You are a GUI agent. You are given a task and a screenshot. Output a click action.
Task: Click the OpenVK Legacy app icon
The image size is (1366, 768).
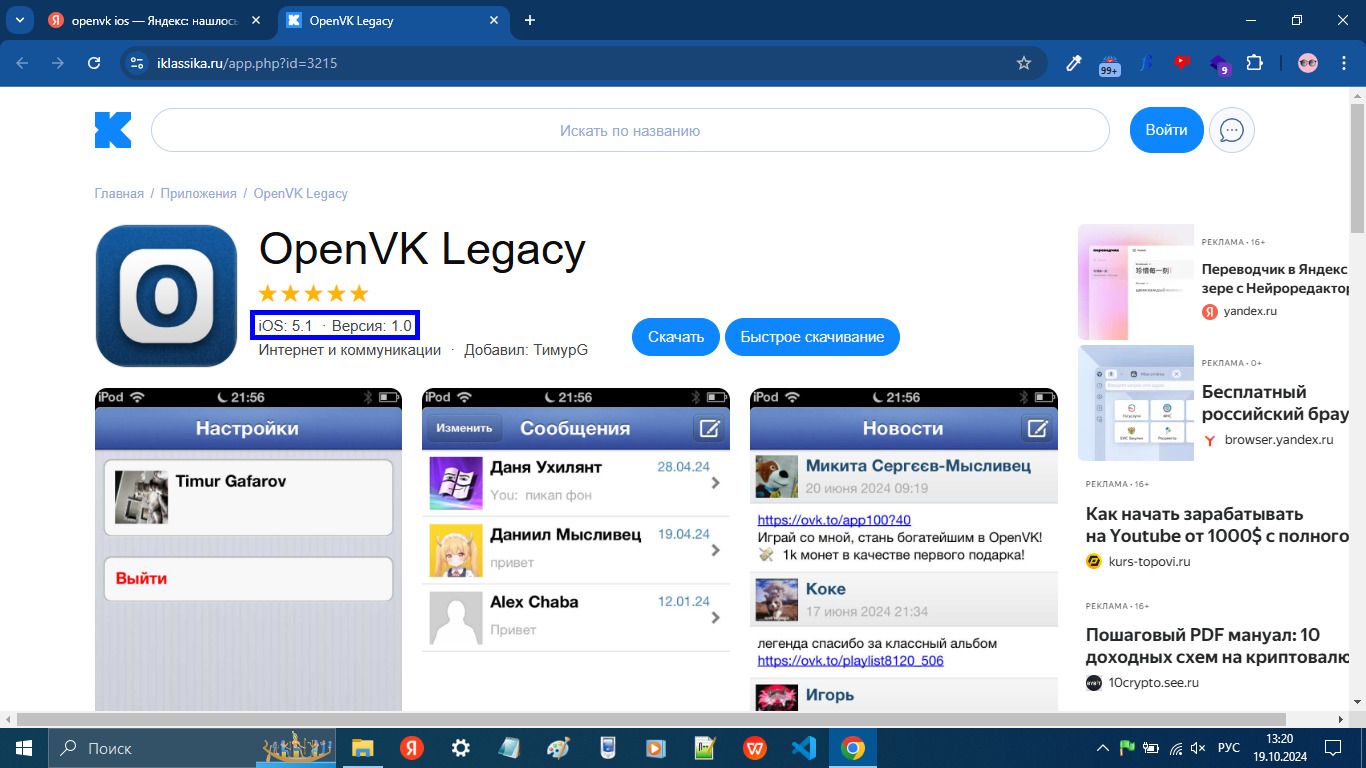coord(166,296)
